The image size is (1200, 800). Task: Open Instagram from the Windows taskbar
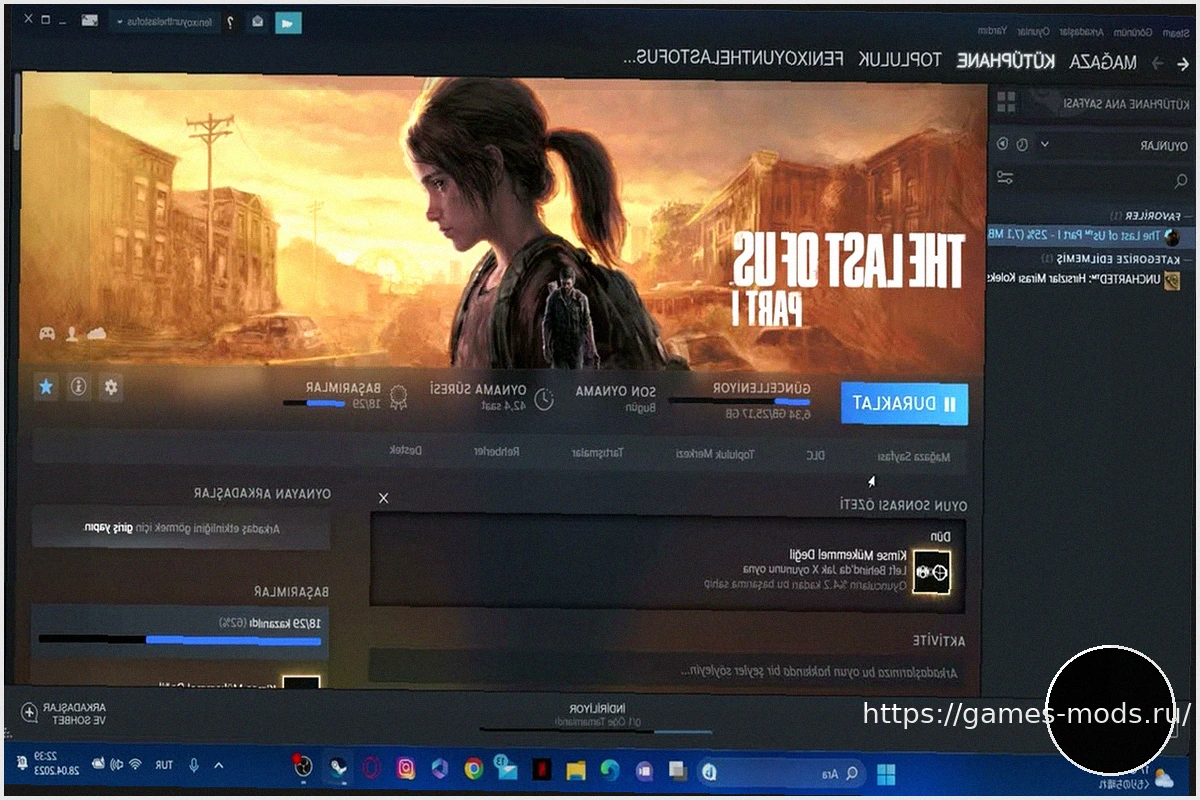pyautogui.click(x=406, y=769)
